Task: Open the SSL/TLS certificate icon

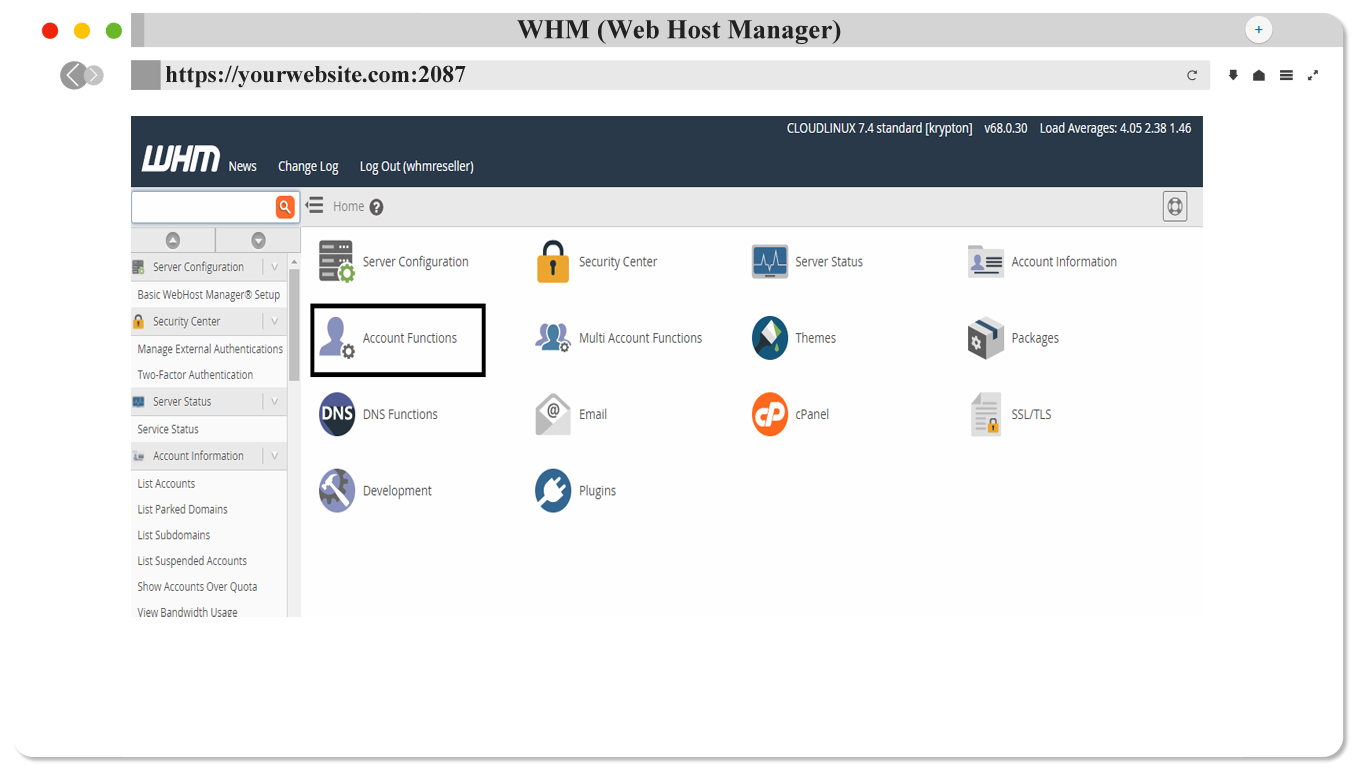Action: tap(986, 414)
